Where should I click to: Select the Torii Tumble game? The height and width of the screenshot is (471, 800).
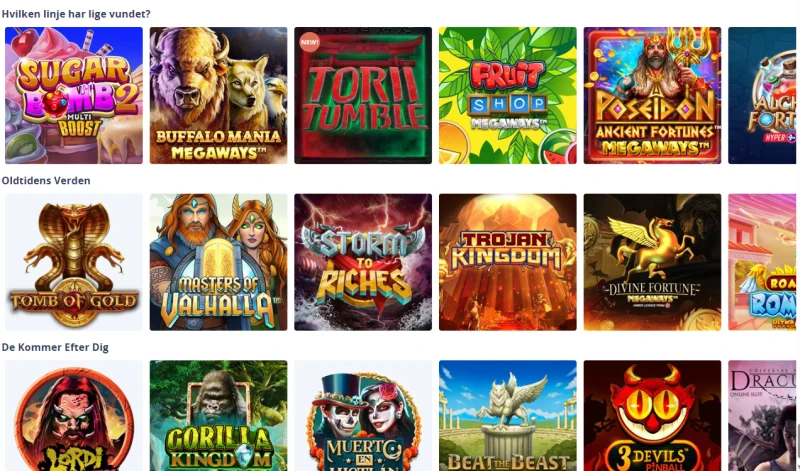[x=363, y=95]
